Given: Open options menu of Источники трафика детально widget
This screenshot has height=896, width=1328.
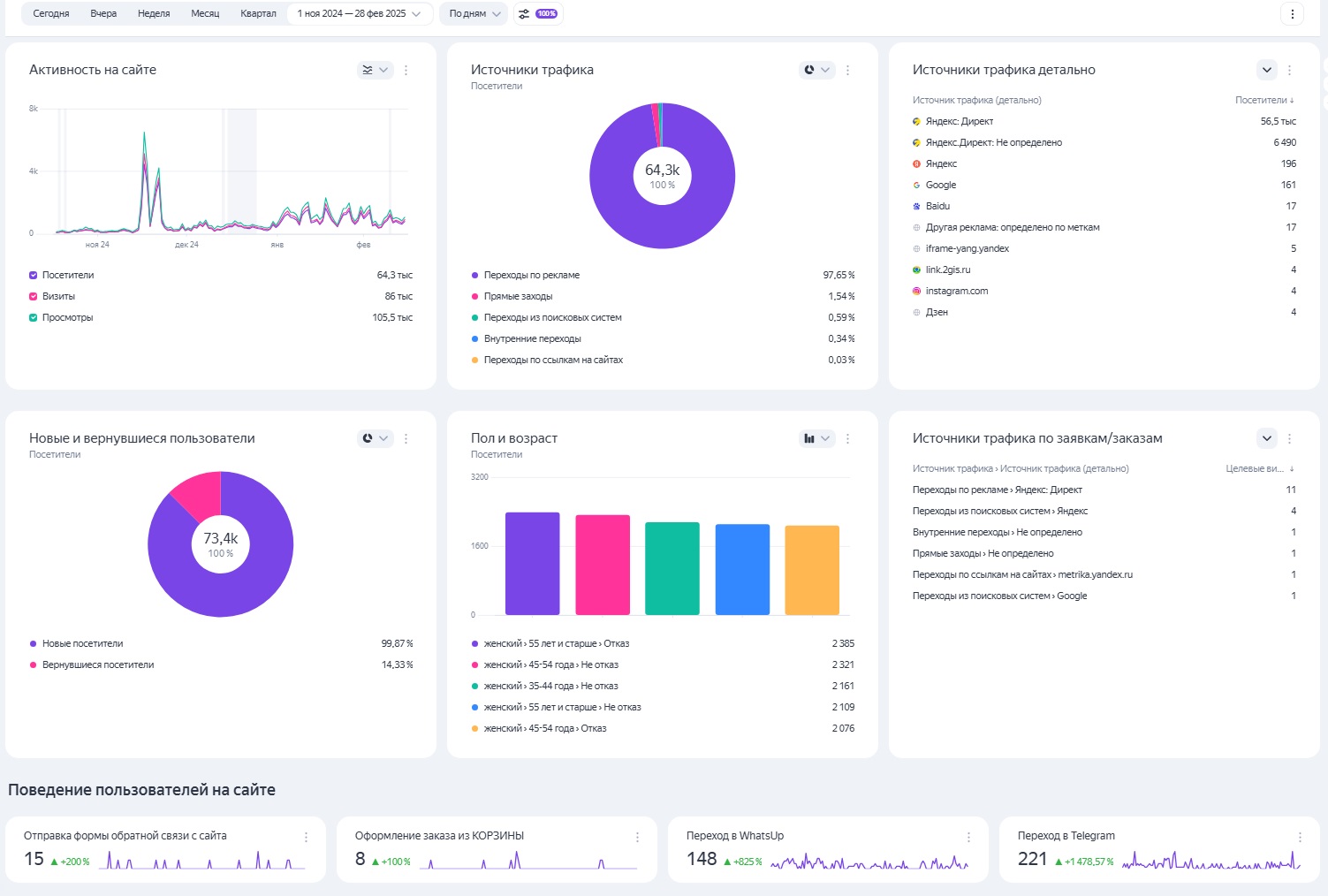Looking at the screenshot, I should tap(1289, 70).
